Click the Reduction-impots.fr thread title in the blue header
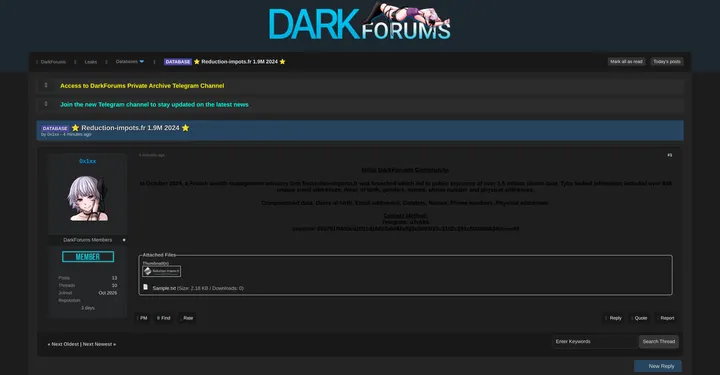This screenshot has width=720, height=375. click(130, 128)
